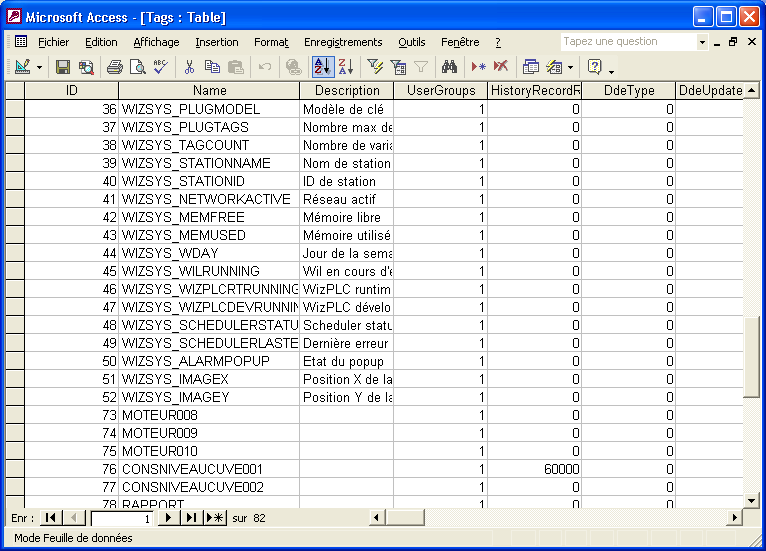Click the Print icon in toolbar
Image resolution: width=766 pixels, height=551 pixels.
point(115,67)
